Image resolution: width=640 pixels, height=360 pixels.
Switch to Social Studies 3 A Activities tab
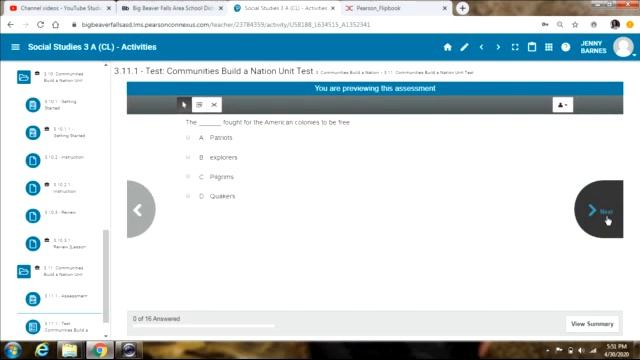(x=285, y=8)
